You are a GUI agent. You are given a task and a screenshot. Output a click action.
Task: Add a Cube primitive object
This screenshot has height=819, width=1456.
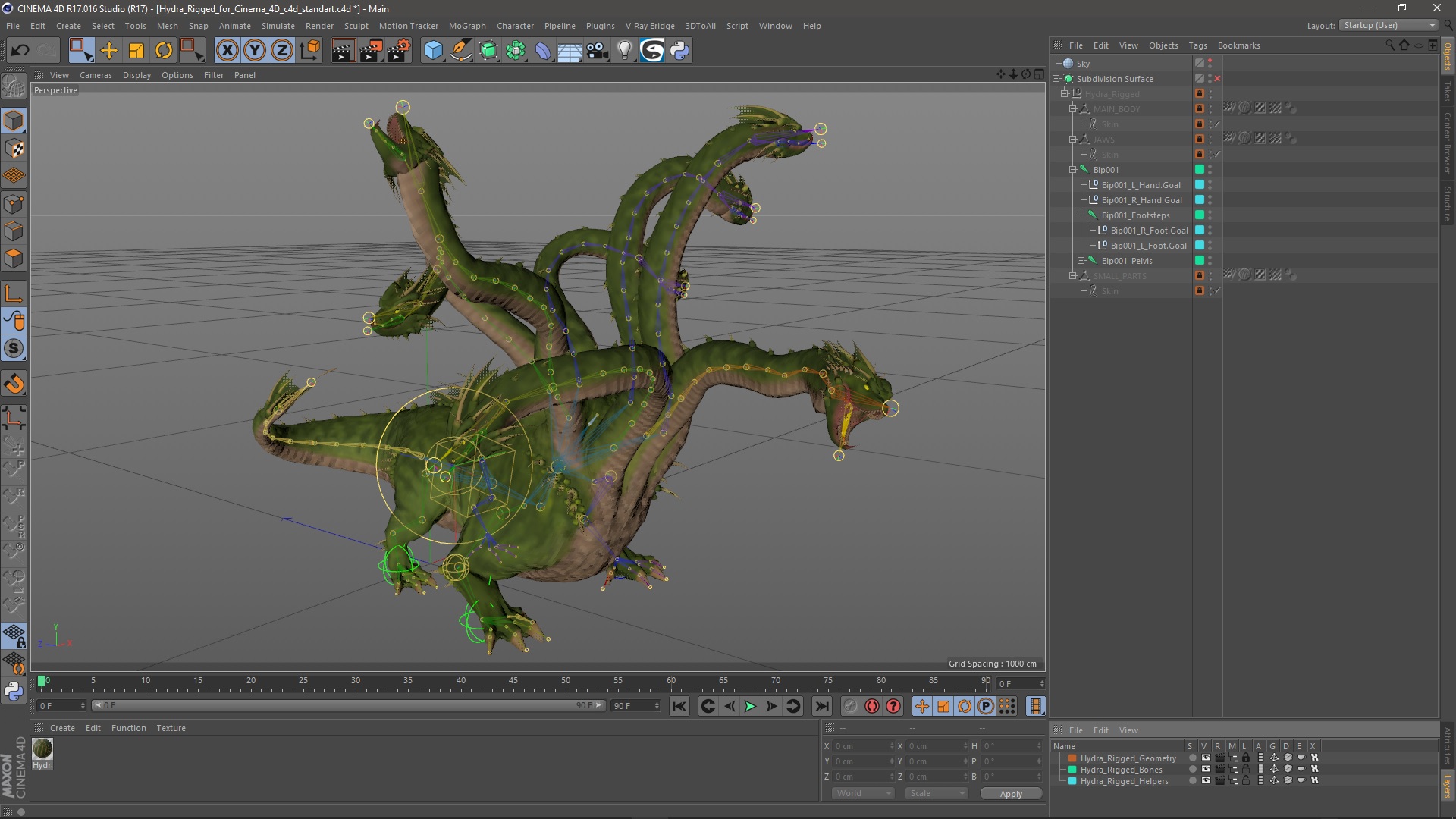pos(433,51)
